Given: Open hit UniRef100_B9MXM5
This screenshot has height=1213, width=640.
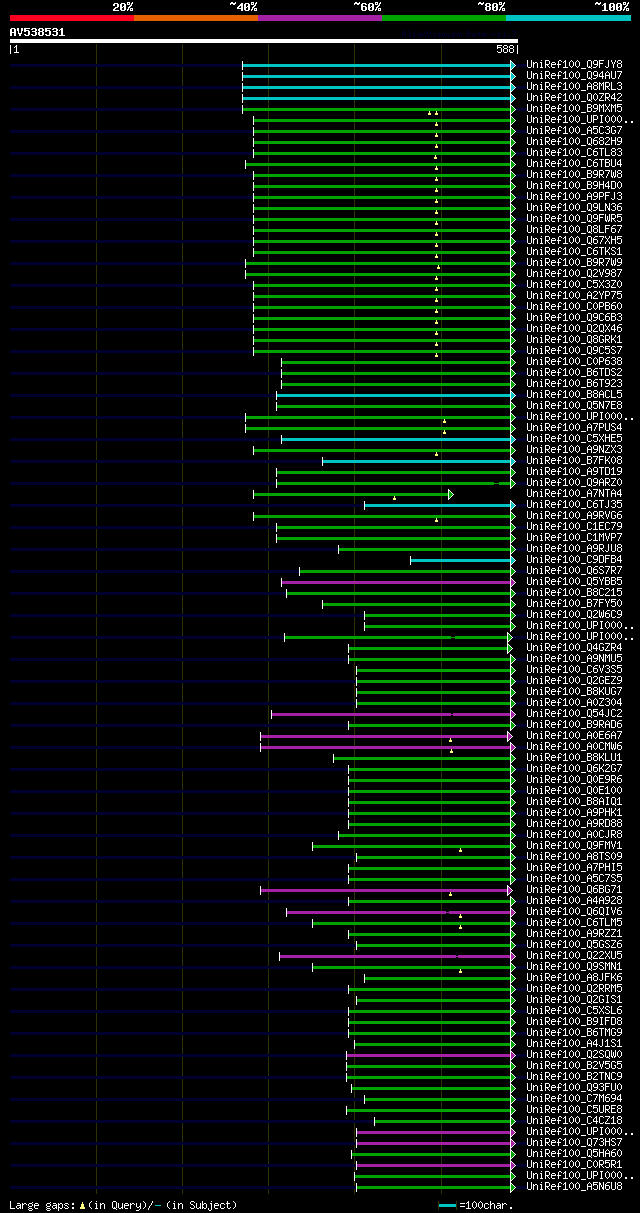Looking at the screenshot, I should click(574, 108).
